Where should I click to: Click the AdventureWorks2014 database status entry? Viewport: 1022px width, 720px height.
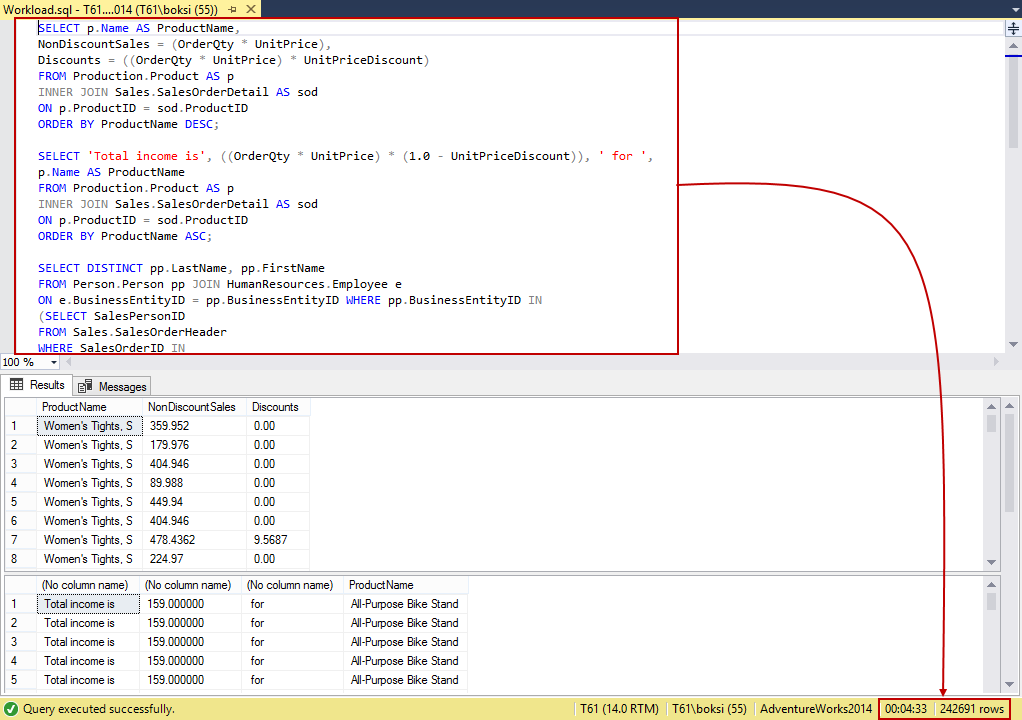click(x=816, y=709)
